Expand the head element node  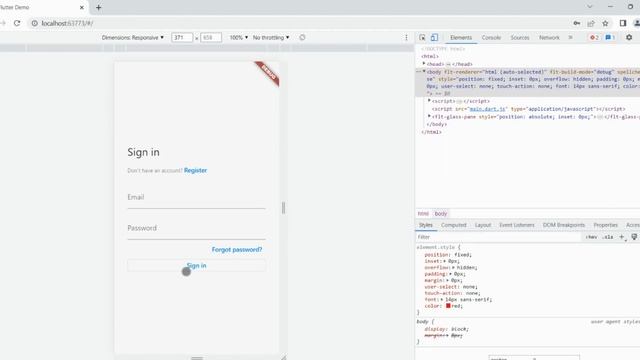click(424, 64)
